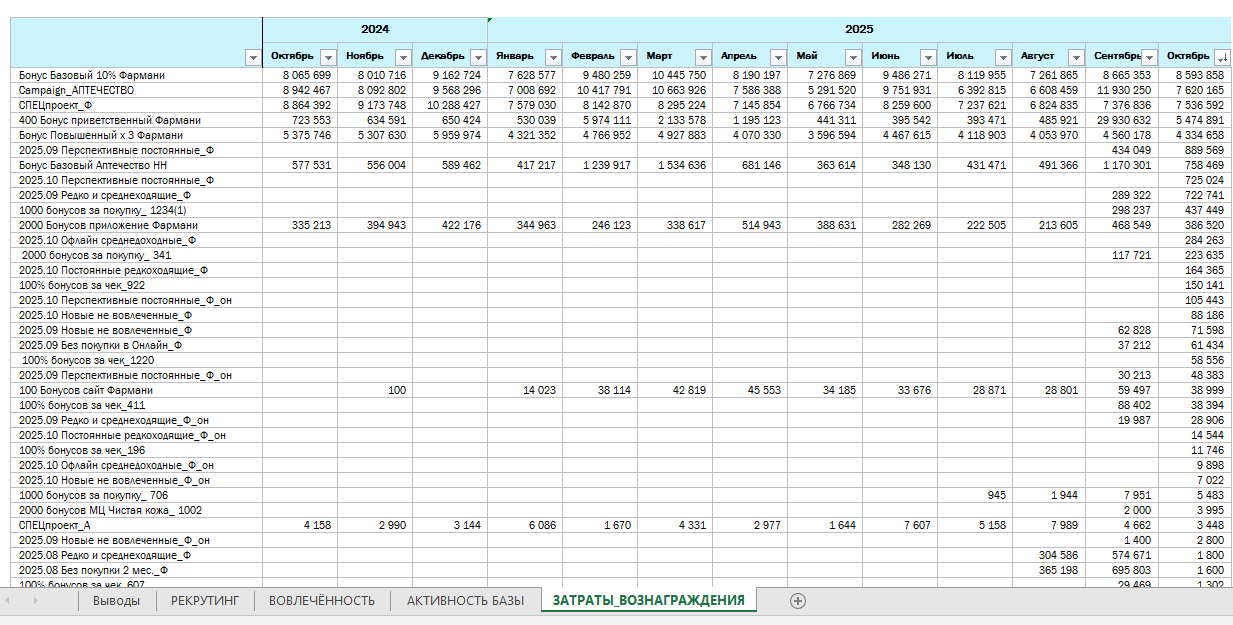Open the filter arrow for Октябрь 2024
Image resolution: width=1233 pixels, height=625 pixels.
pyautogui.click(x=327, y=57)
